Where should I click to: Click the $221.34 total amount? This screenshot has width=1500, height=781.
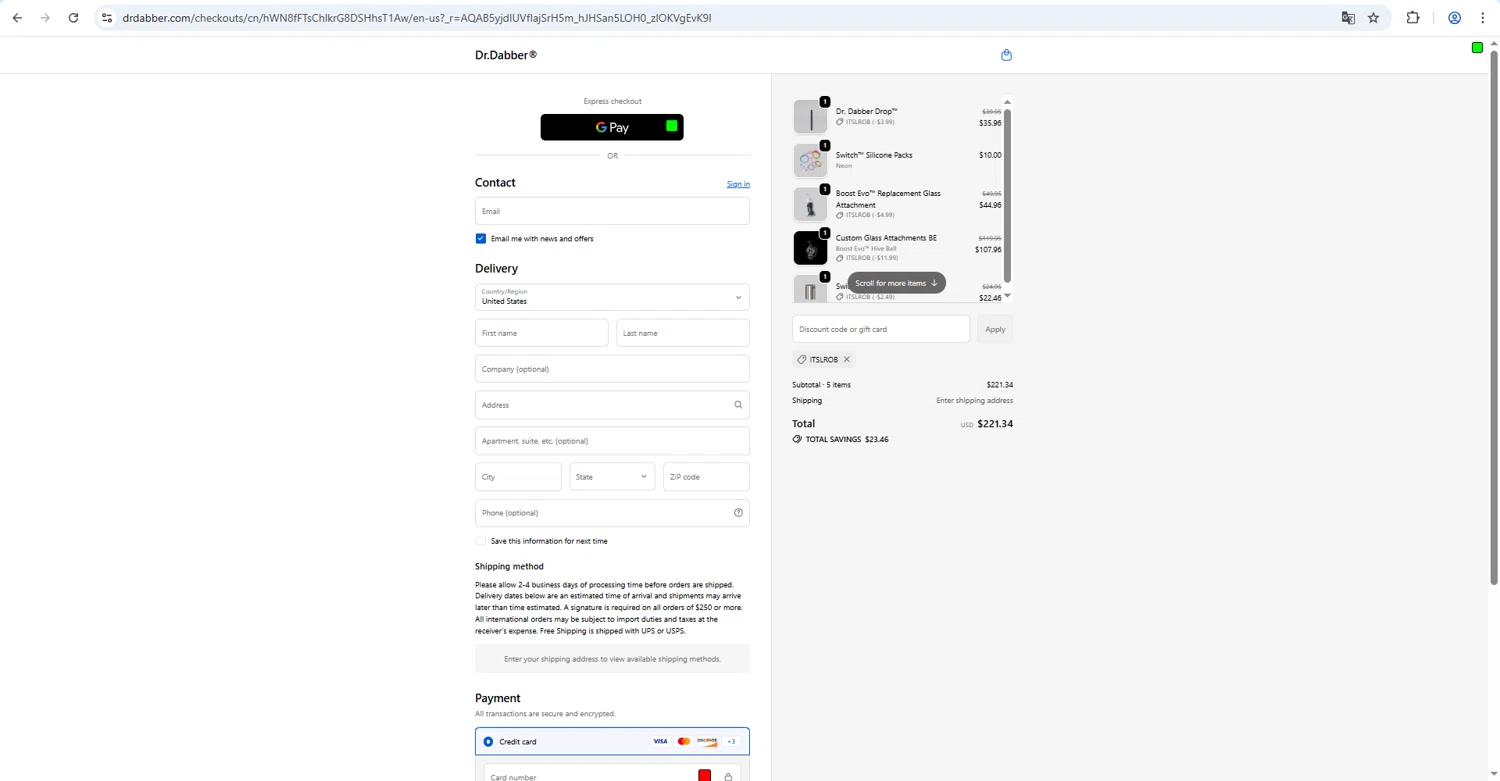995,424
